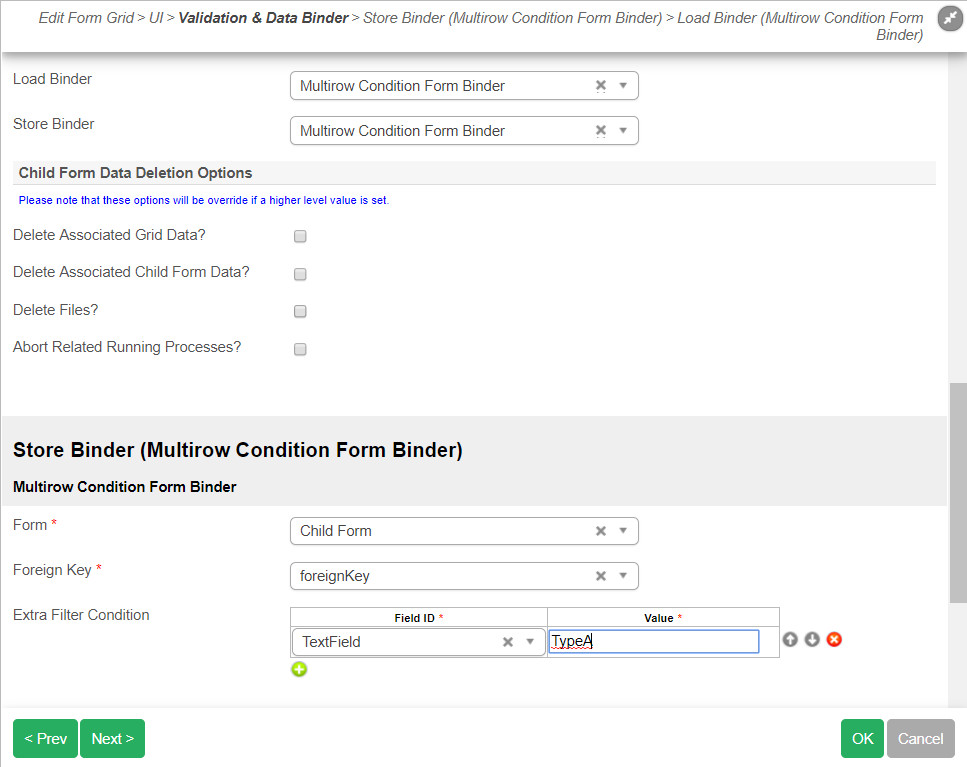Clear the Load Binder selection with x
The width and height of the screenshot is (967, 767).
pyautogui.click(x=601, y=86)
